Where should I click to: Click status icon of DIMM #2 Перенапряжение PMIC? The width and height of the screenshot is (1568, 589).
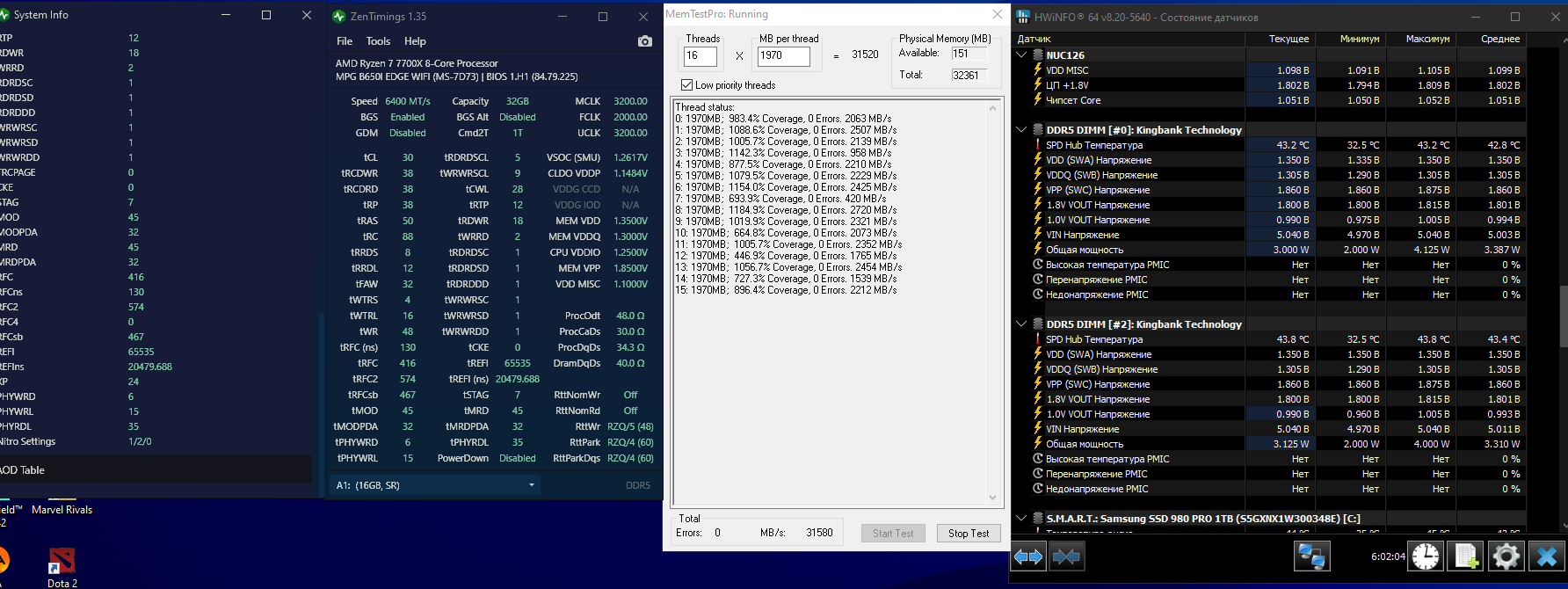(1038, 473)
